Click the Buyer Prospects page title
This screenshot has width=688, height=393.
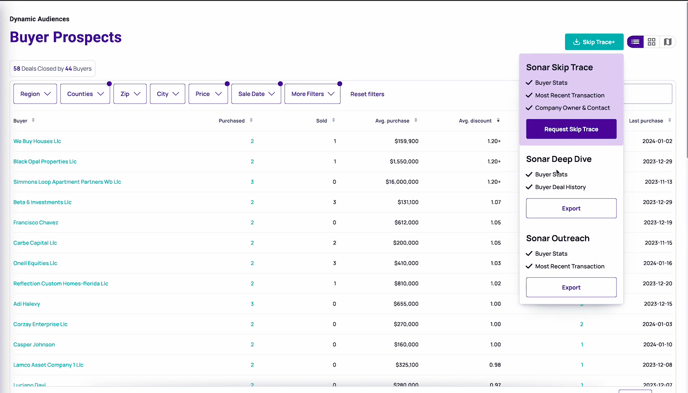tap(65, 37)
